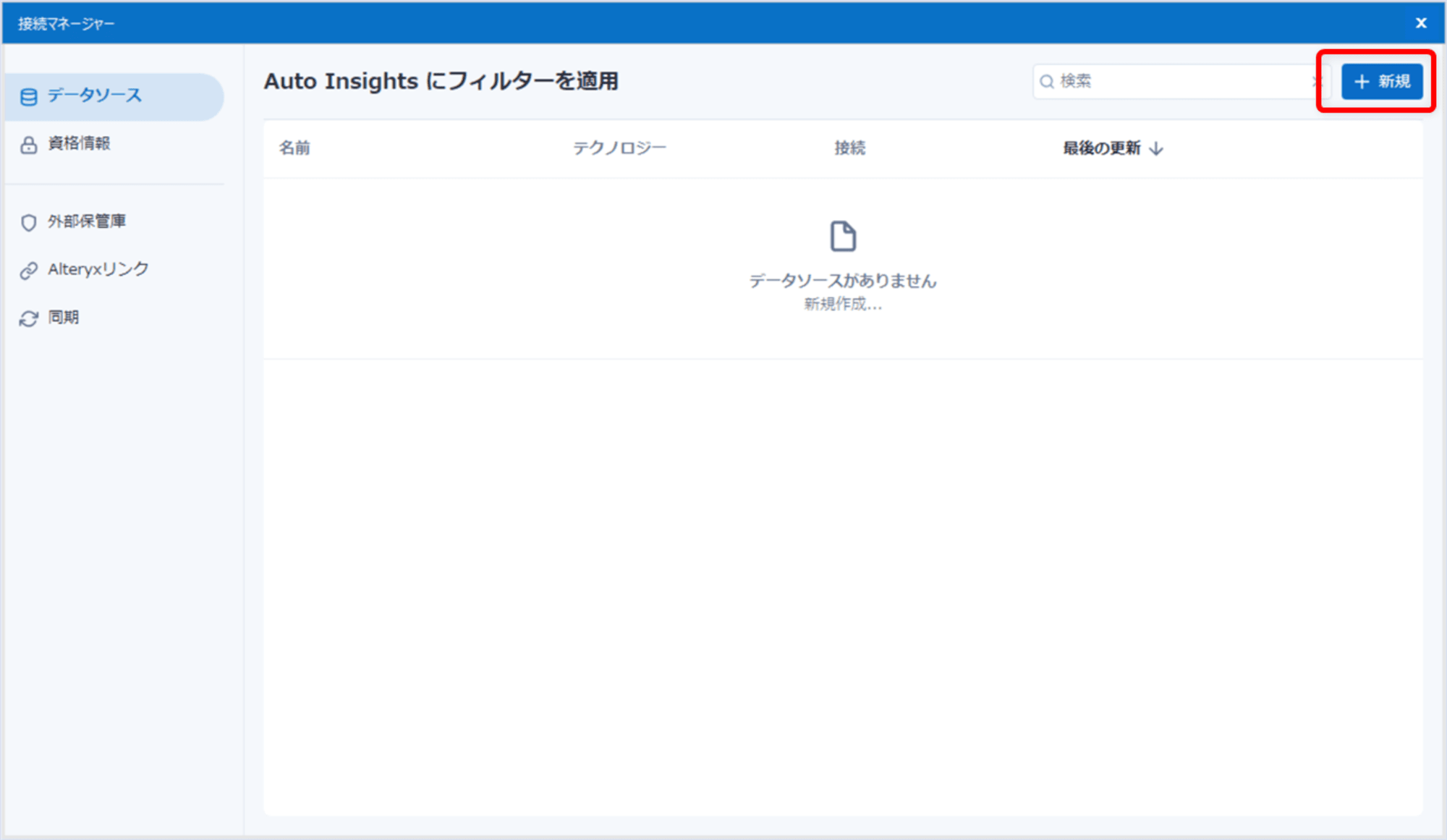Click the 新規作成... link
Image resolution: width=1447 pixels, height=840 pixels.
point(843,304)
